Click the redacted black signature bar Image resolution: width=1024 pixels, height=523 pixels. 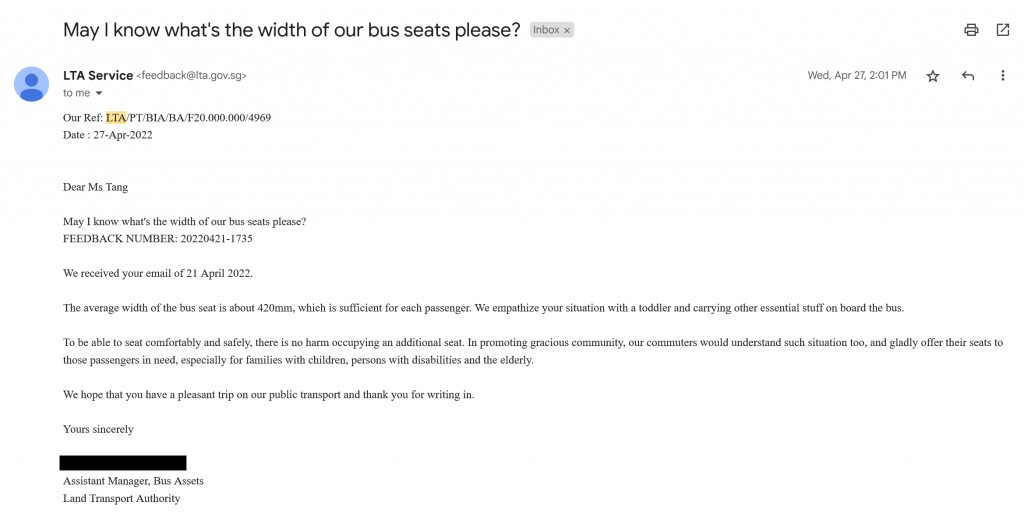pos(123,463)
